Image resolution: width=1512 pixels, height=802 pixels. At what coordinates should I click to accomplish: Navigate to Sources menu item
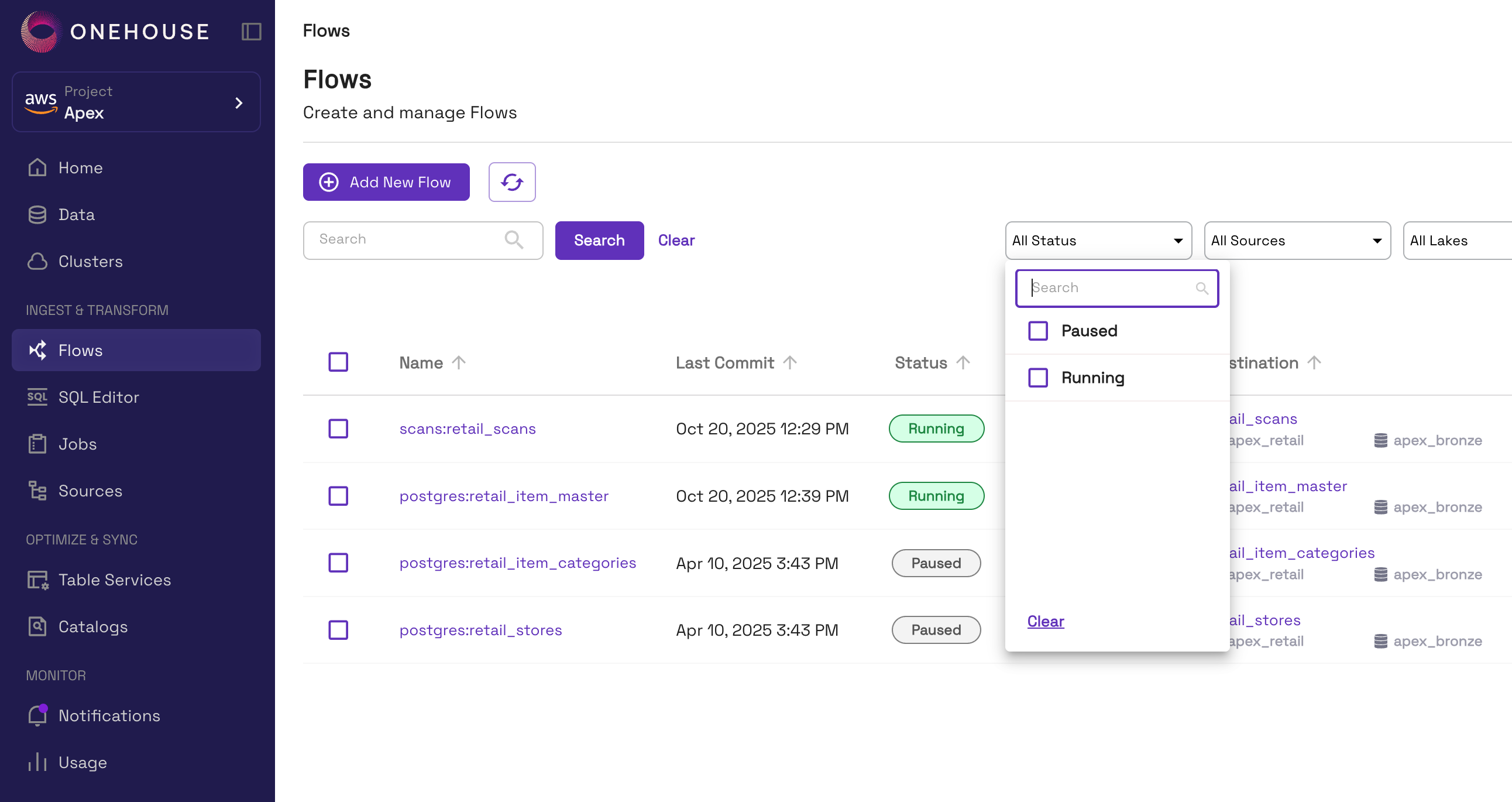tap(90, 491)
